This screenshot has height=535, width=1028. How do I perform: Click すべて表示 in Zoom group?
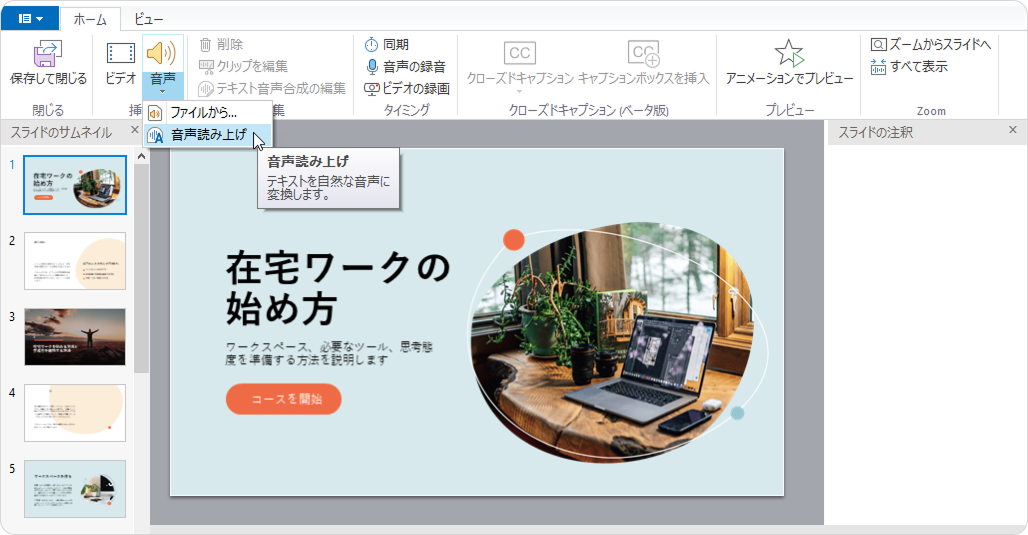pos(878,66)
